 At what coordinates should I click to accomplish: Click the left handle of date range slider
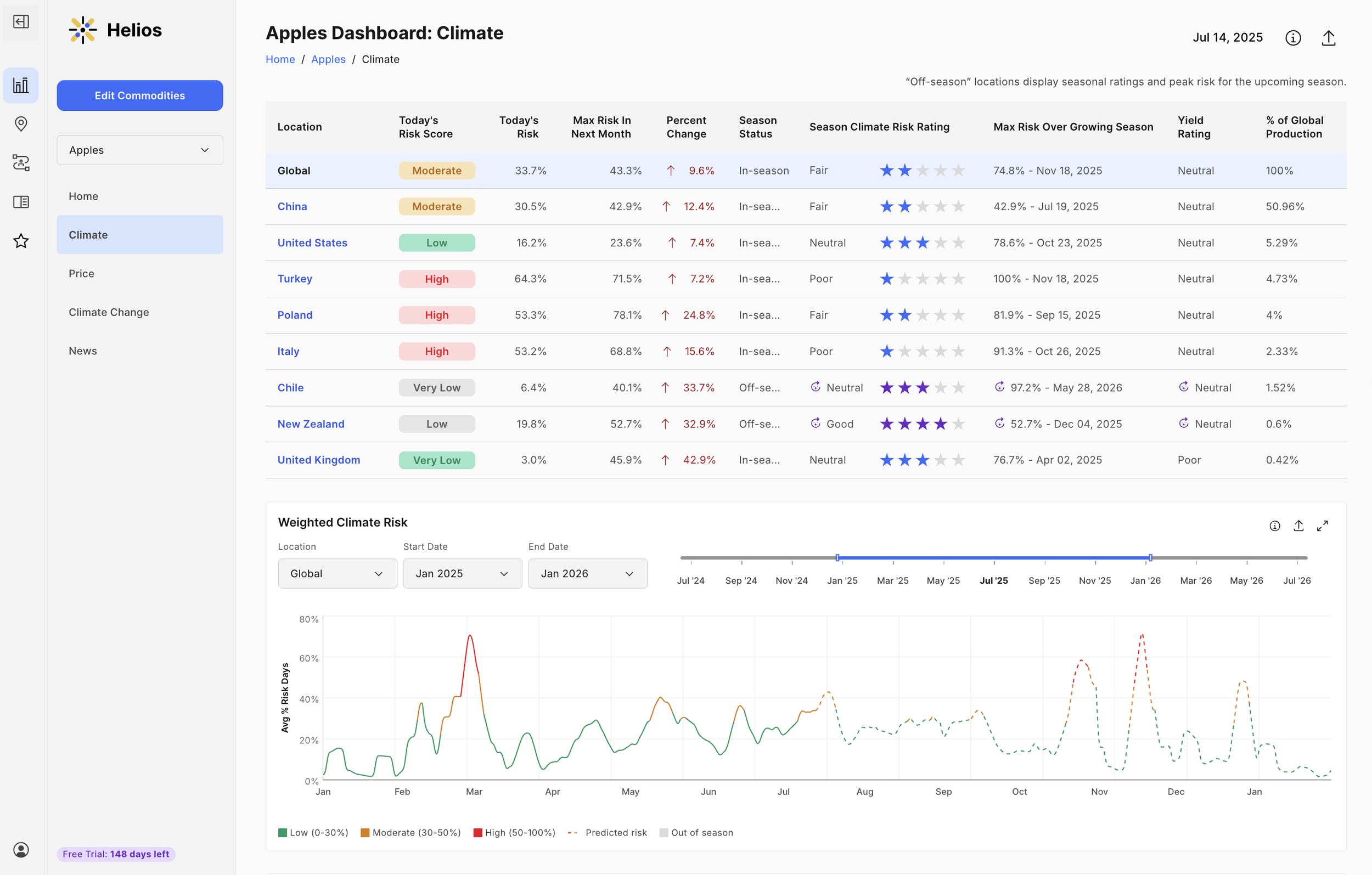tap(837, 558)
